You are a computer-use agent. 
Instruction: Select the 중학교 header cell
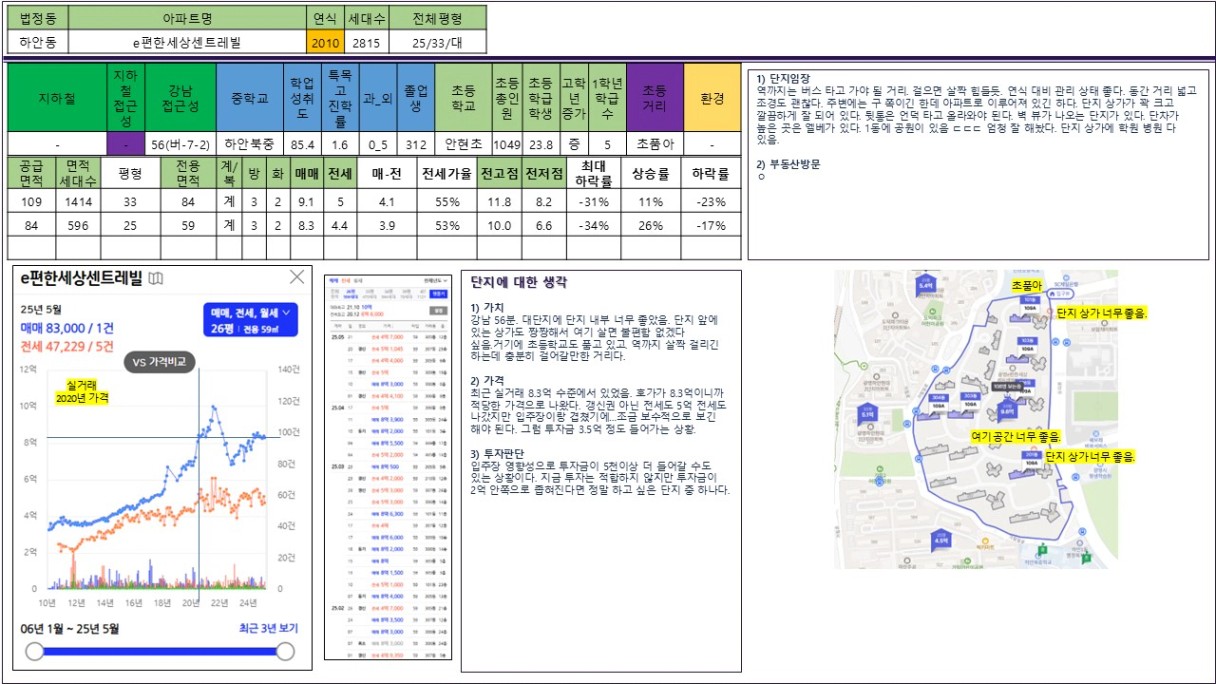(x=250, y=99)
